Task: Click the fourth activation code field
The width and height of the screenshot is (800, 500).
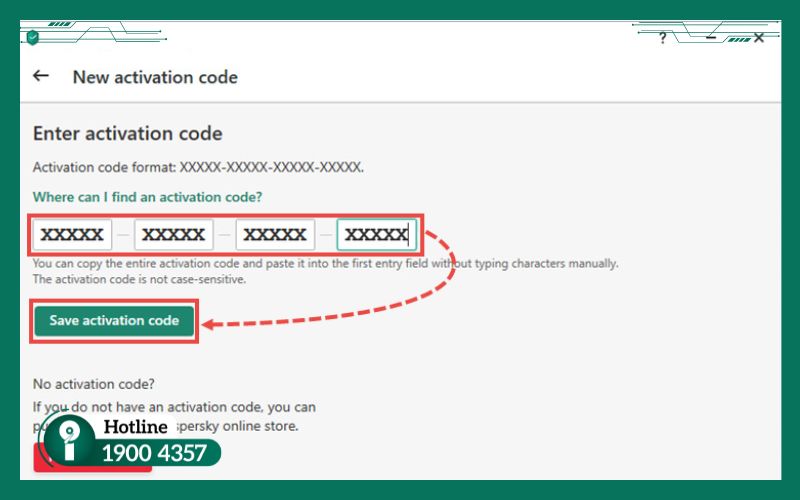Action: click(376, 235)
